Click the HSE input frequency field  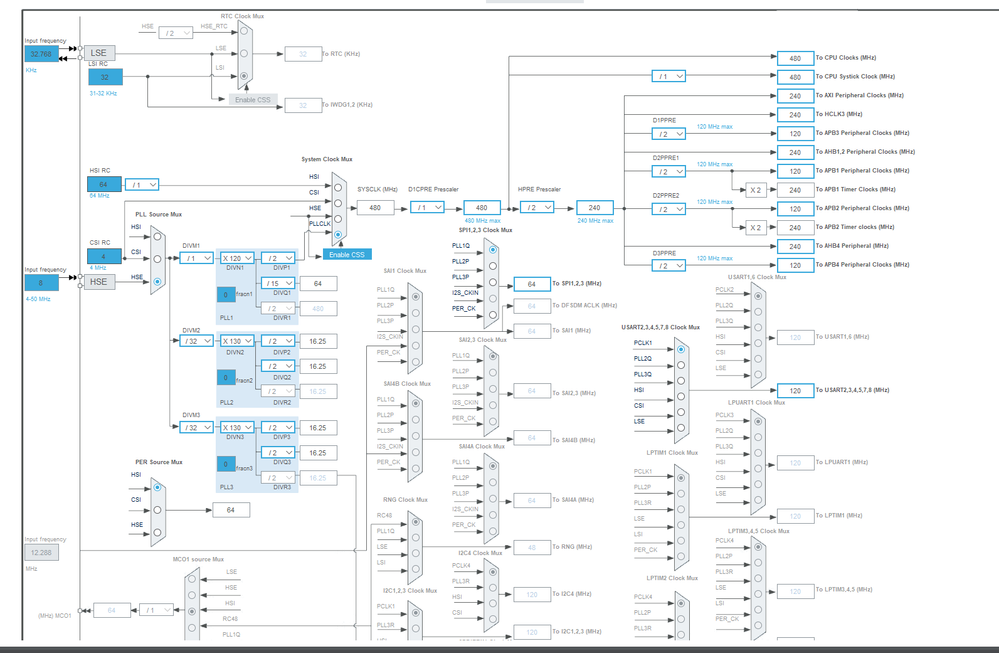pos(41,282)
